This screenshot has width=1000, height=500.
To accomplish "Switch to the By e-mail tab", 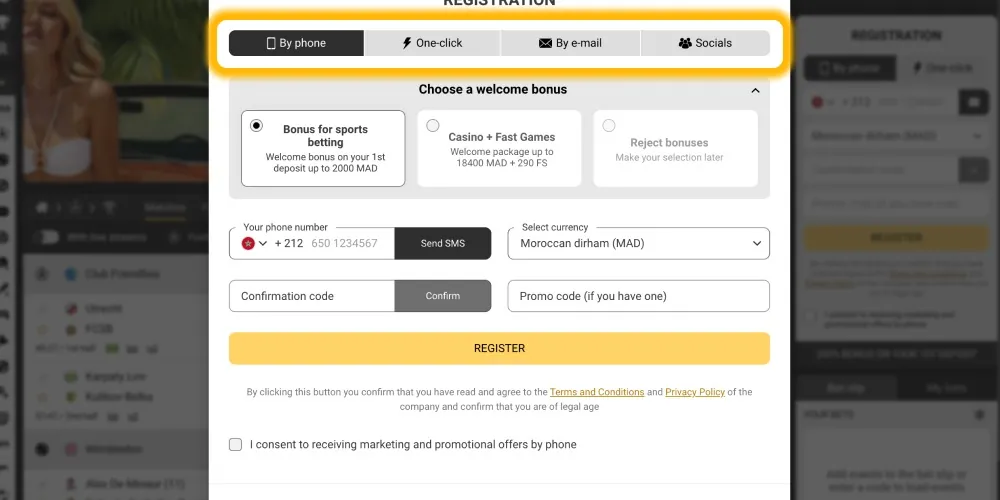I will tap(570, 43).
